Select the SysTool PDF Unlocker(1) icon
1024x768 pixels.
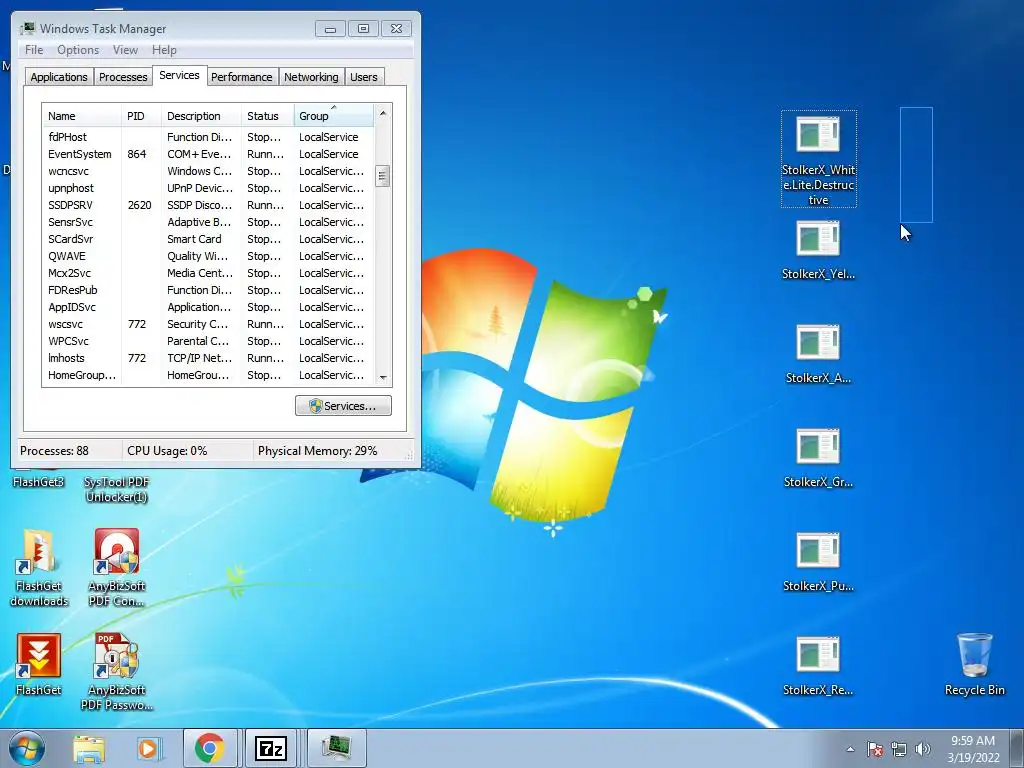pos(117,489)
